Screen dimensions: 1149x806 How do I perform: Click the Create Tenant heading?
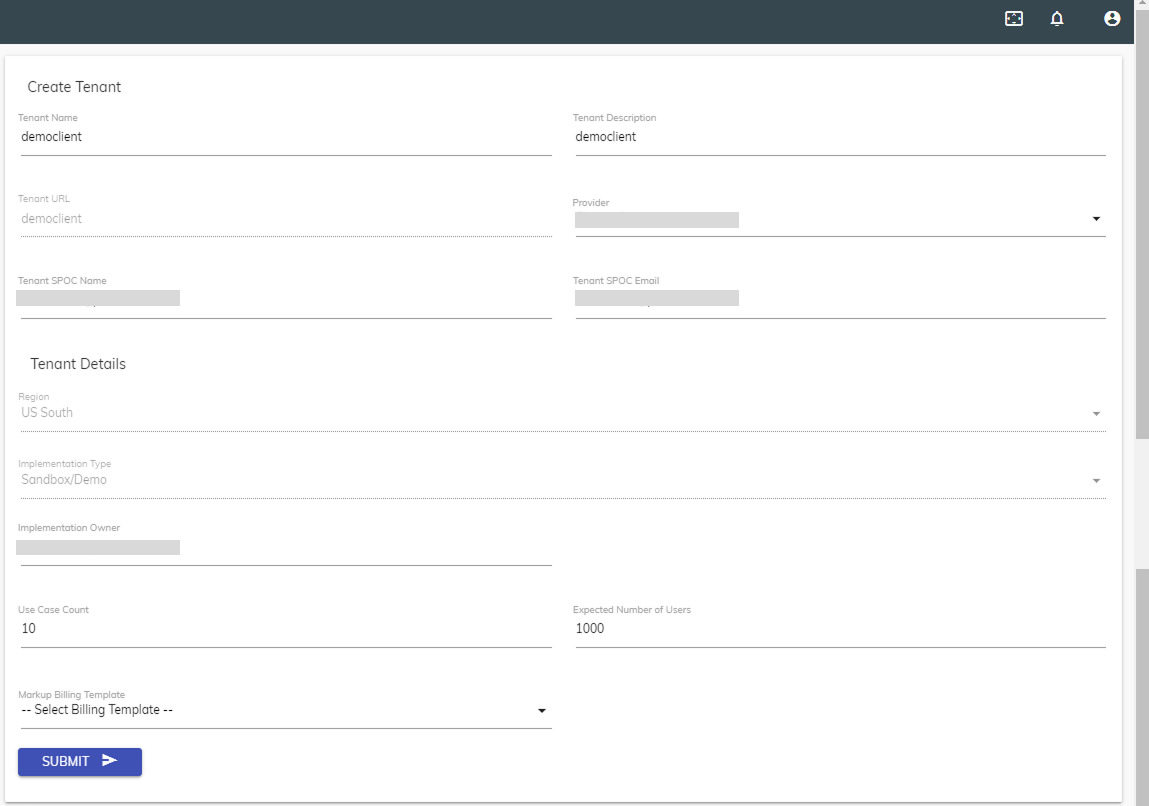coord(74,87)
